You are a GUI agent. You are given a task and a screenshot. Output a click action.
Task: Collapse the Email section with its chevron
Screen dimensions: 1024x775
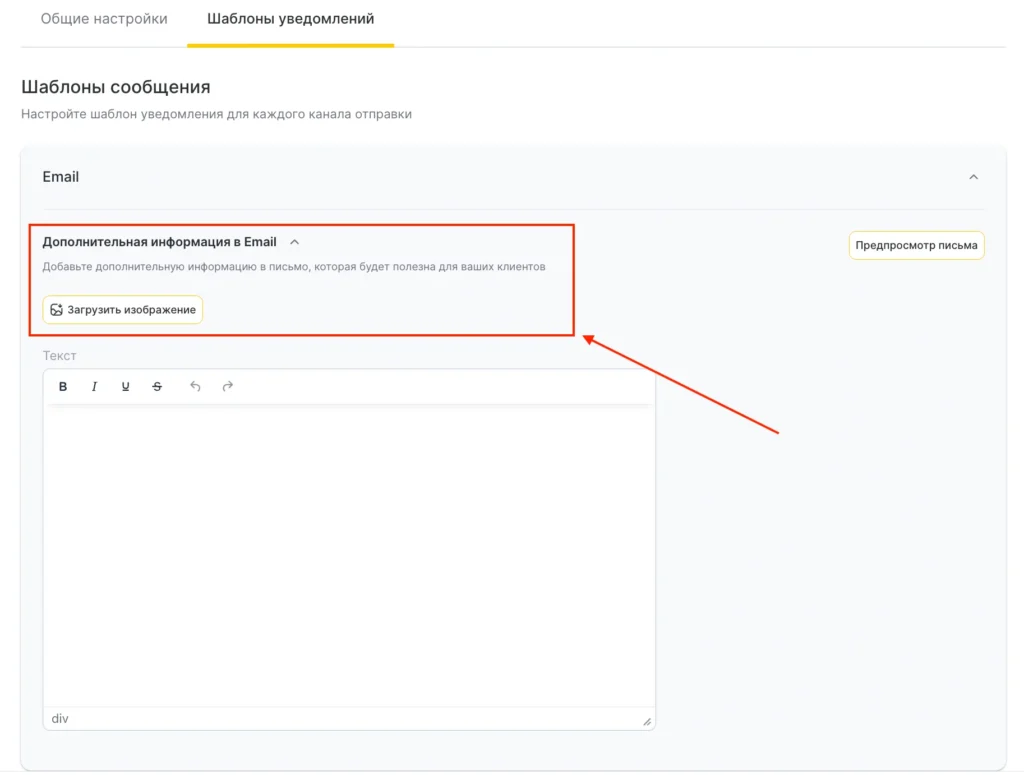point(973,177)
